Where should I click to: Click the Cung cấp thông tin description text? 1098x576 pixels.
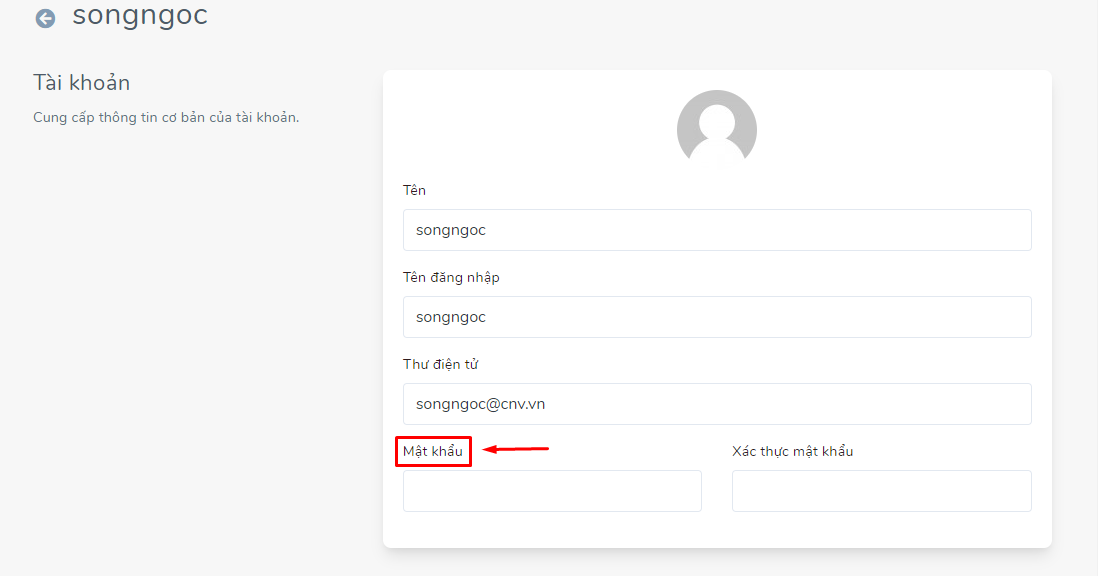click(x=166, y=118)
